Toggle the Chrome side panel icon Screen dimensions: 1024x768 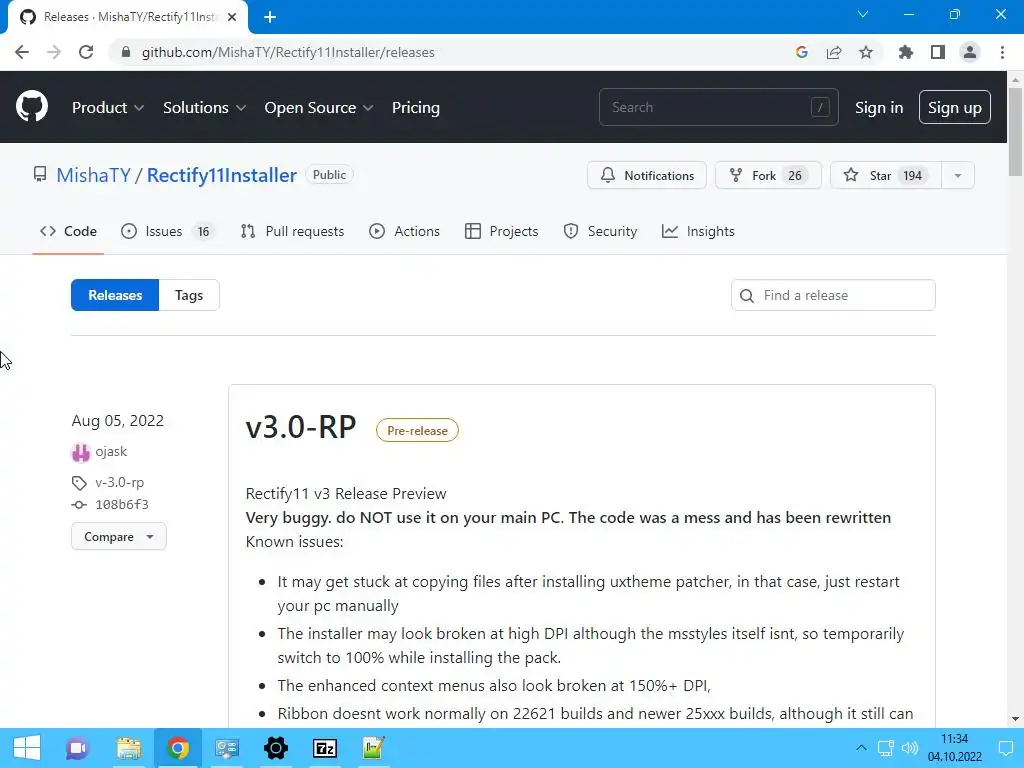(x=938, y=52)
